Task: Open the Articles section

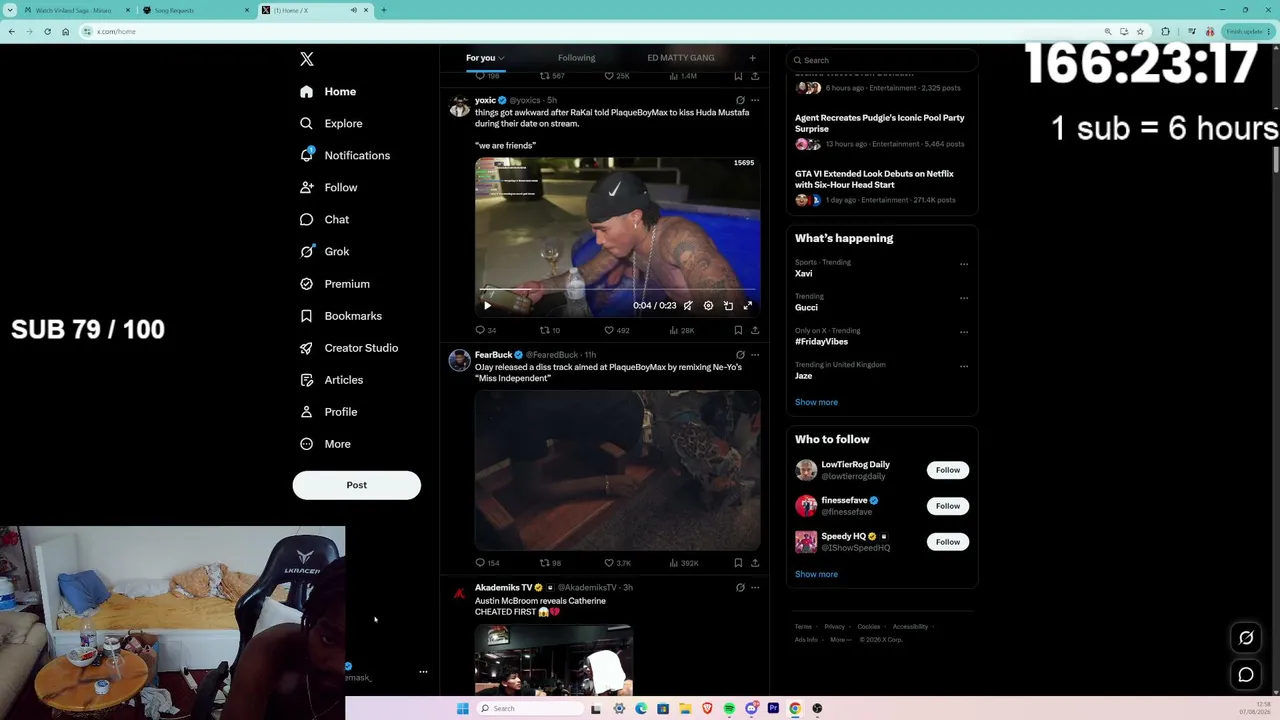Action: [331, 380]
